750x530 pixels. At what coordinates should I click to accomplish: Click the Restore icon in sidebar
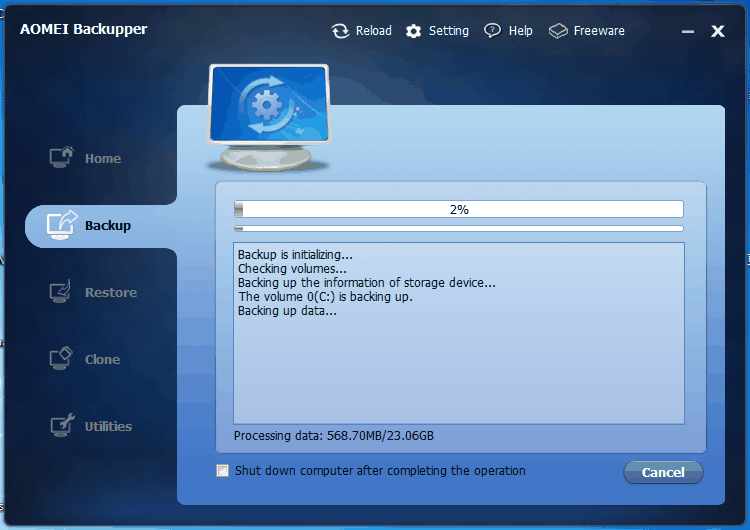point(61,291)
